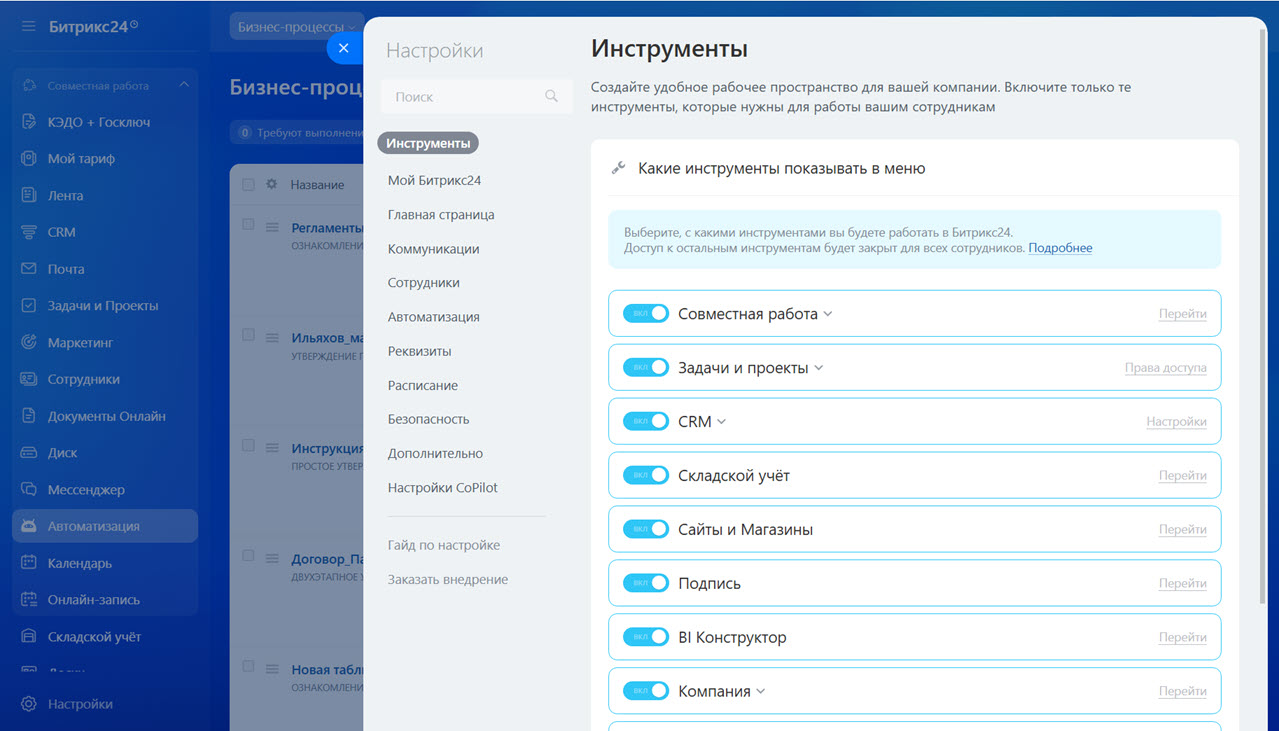
Task: Disable the Сайты и Магазины switch
Action: (x=646, y=530)
